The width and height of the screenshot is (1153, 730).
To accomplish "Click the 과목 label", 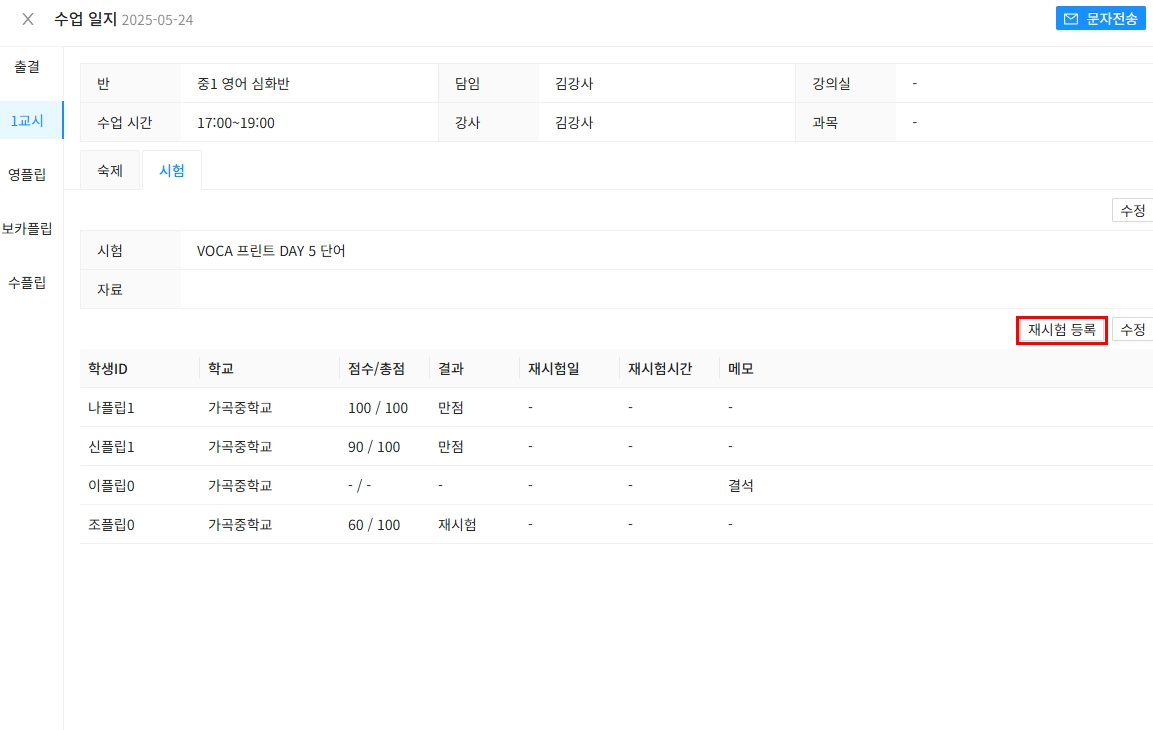I will (825, 123).
